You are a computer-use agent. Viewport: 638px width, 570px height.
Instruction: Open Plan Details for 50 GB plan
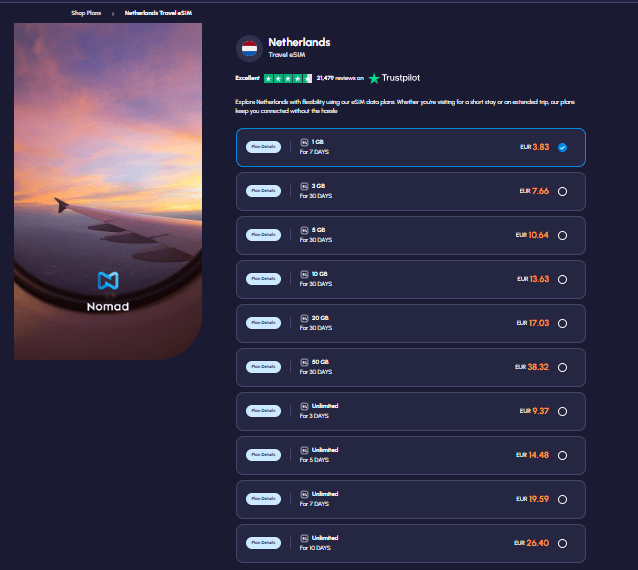pos(263,366)
